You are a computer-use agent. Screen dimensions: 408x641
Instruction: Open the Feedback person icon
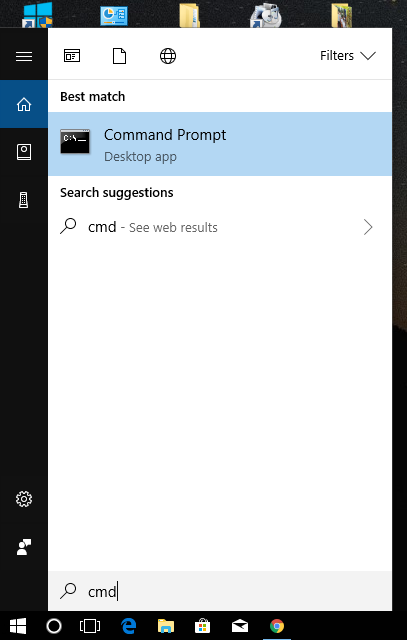[x=24, y=547]
